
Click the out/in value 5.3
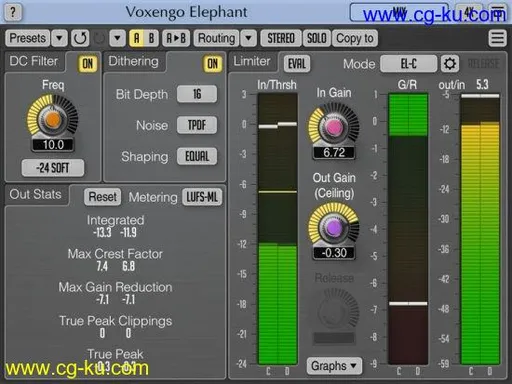(482, 85)
